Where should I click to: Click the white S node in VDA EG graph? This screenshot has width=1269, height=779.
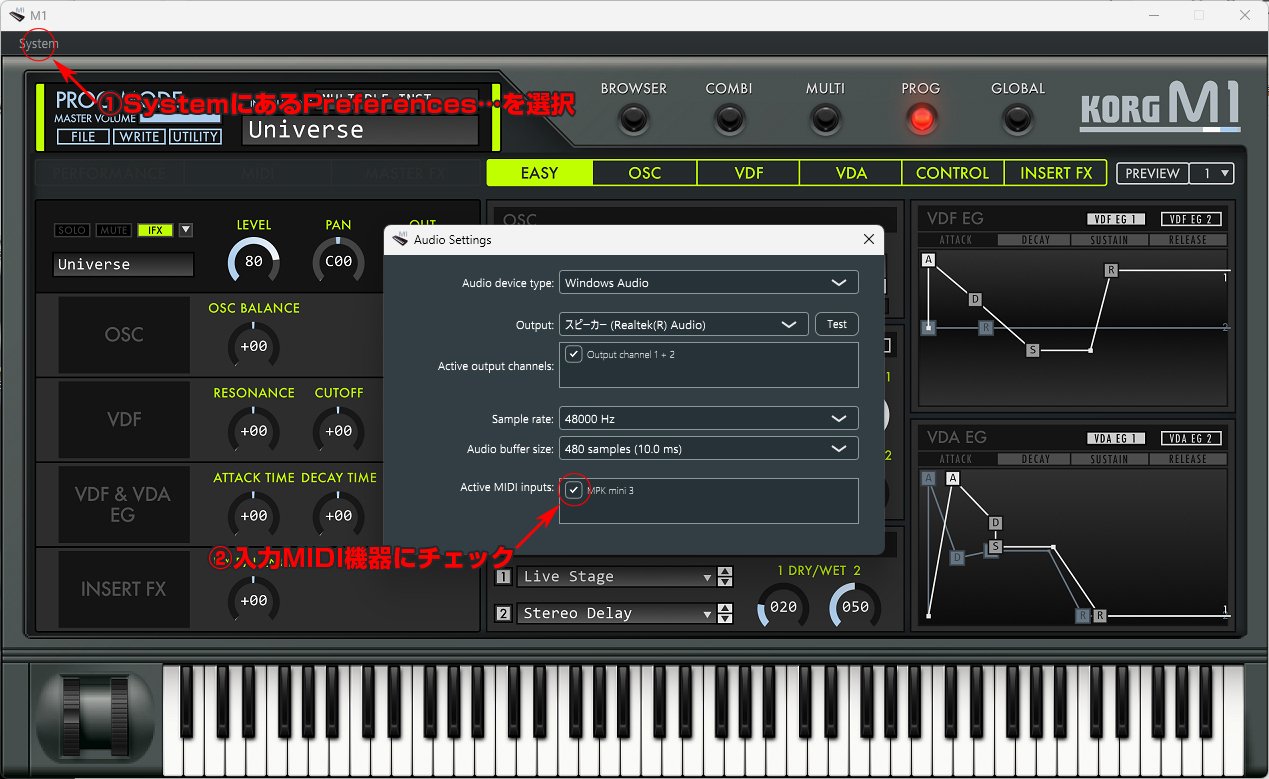click(995, 547)
